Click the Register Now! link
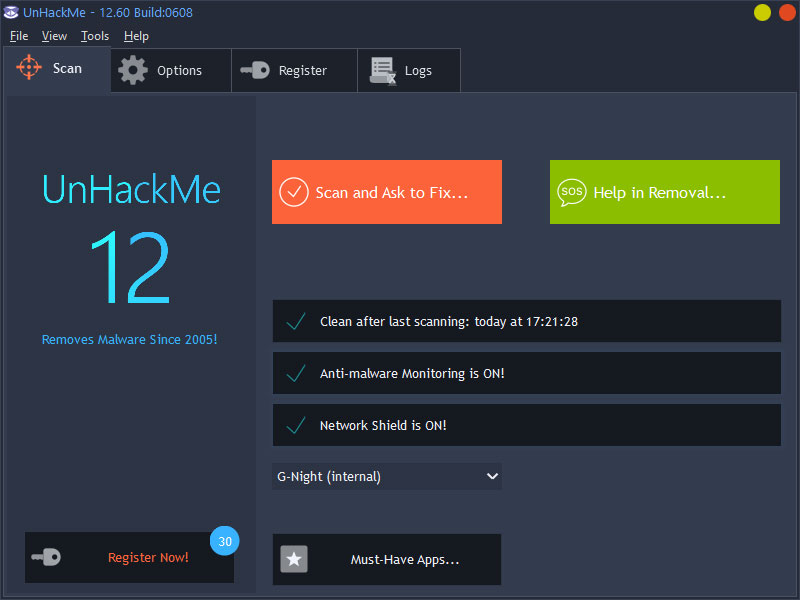The image size is (800, 600). 148,557
